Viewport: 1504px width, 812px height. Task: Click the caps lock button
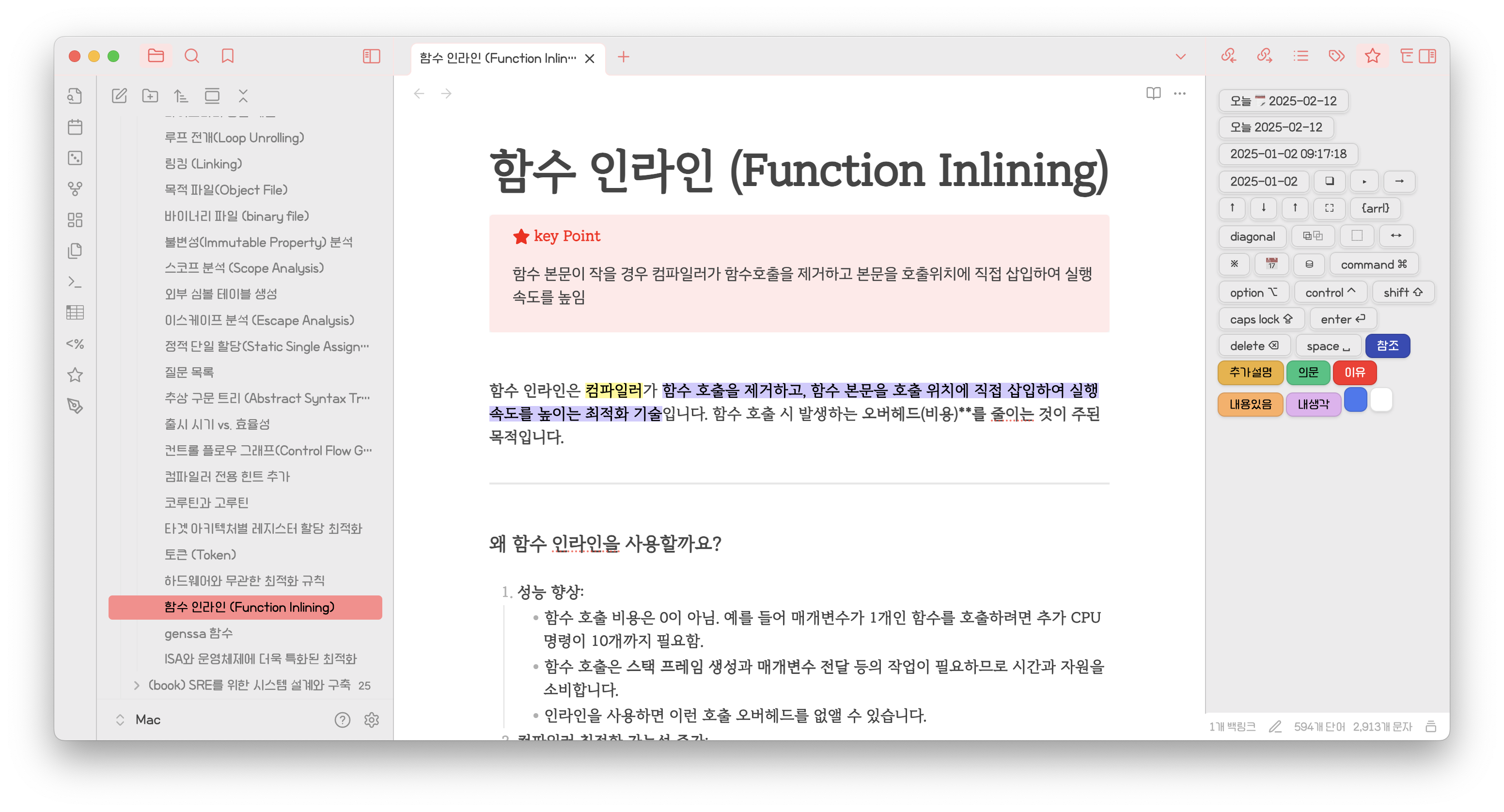tap(1261, 319)
